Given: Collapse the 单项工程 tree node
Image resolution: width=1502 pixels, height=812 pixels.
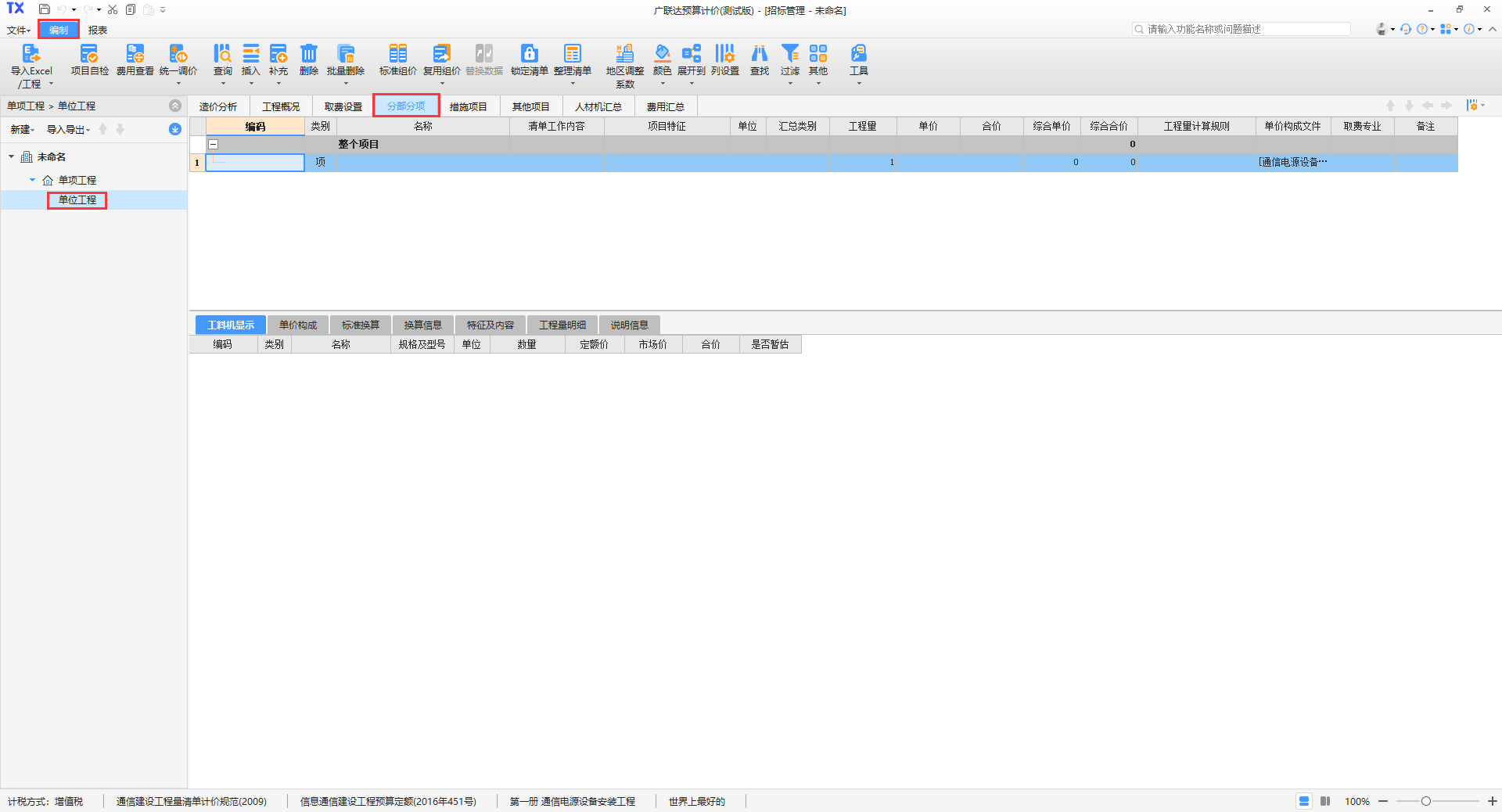Looking at the screenshot, I should click(32, 180).
